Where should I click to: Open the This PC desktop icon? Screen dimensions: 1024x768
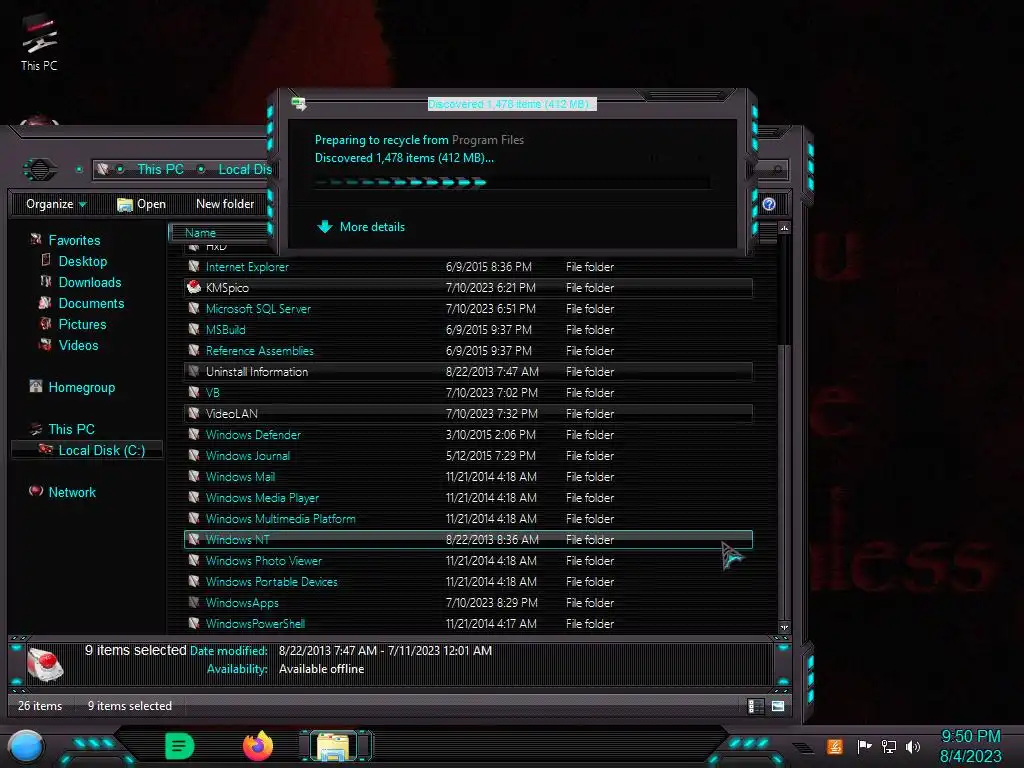[x=39, y=42]
